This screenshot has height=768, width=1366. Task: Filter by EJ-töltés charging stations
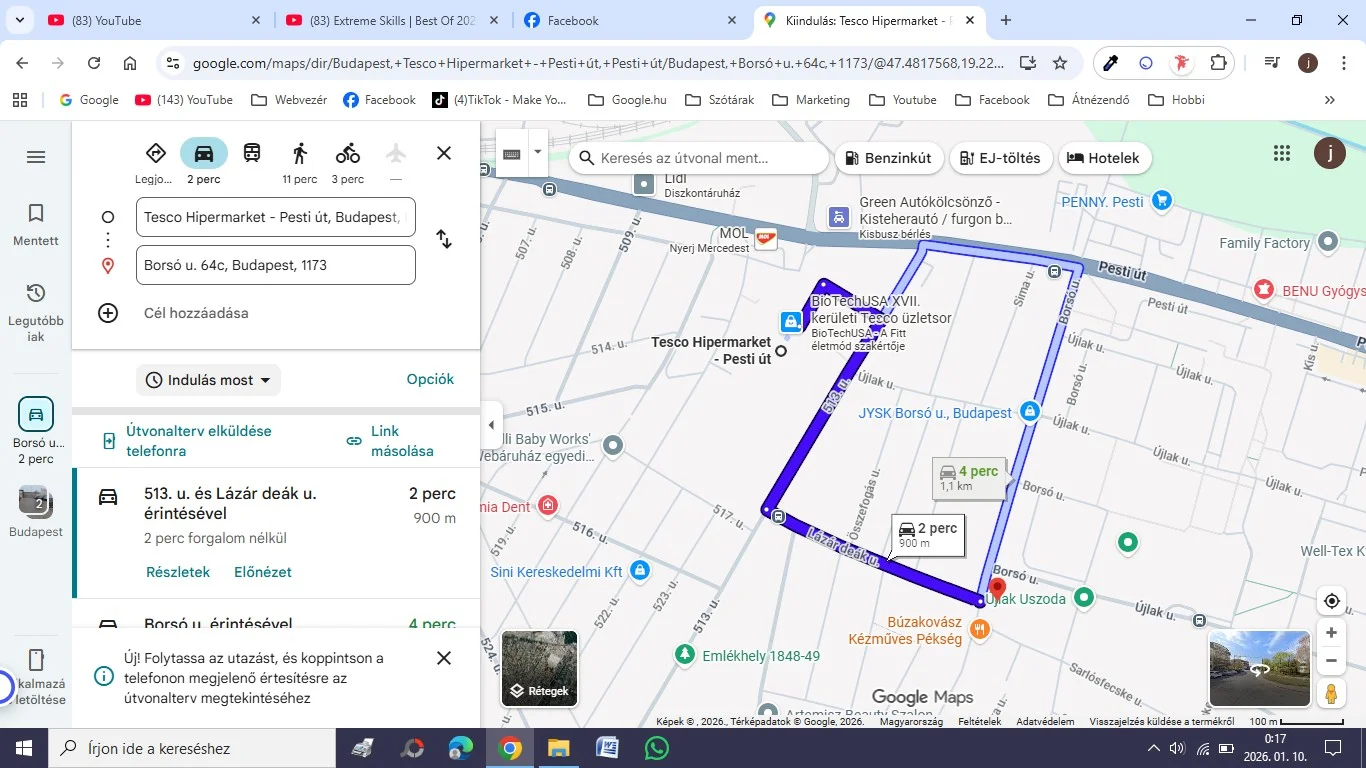[x=999, y=158]
